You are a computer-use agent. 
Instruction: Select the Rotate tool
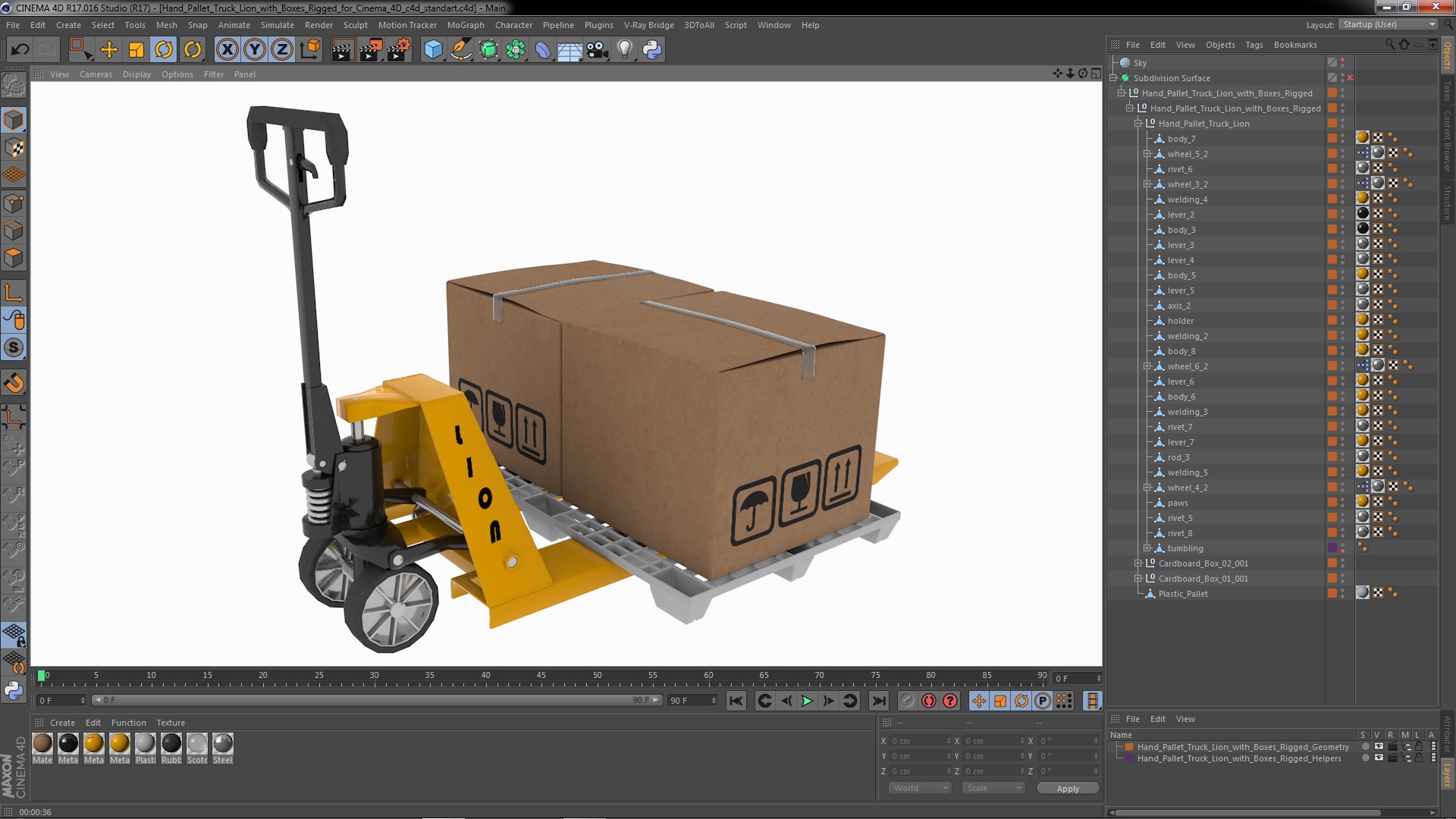pyautogui.click(x=164, y=50)
